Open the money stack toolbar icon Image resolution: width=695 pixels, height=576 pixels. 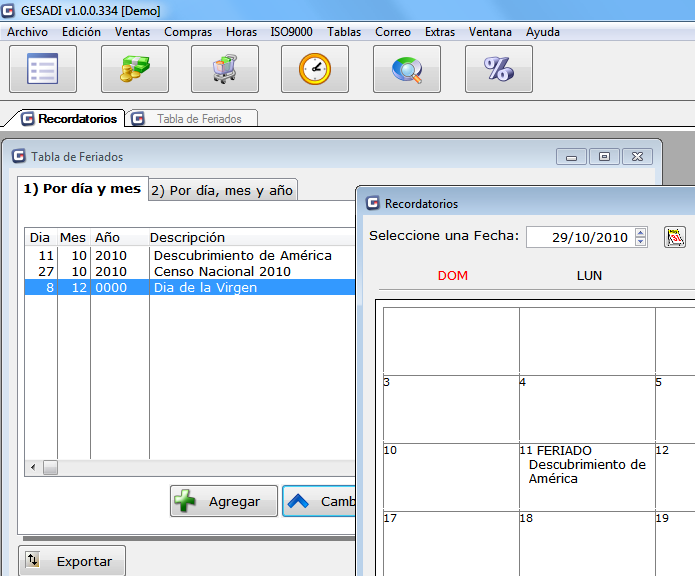135,69
